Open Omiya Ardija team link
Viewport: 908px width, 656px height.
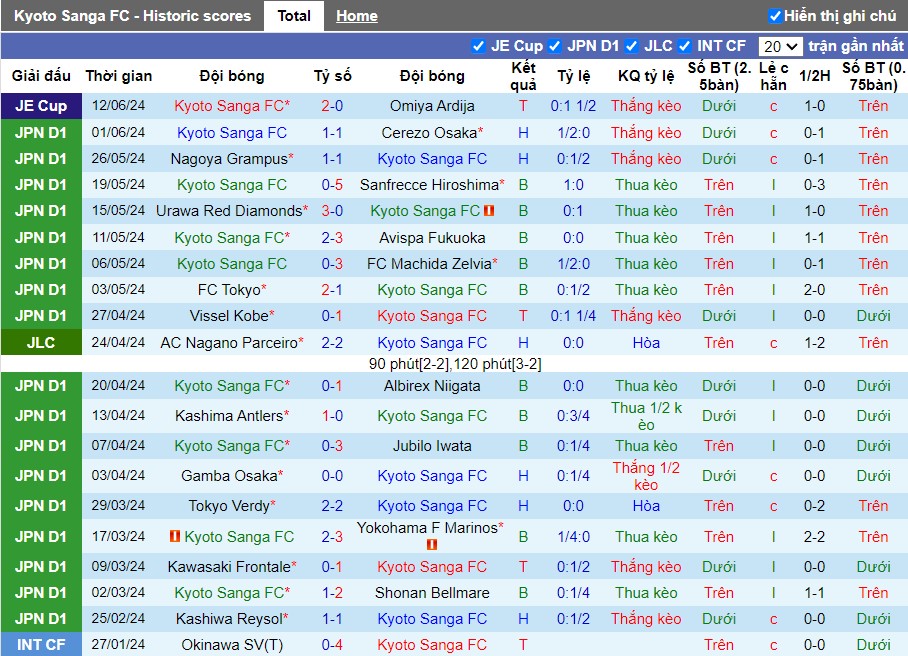(432, 106)
